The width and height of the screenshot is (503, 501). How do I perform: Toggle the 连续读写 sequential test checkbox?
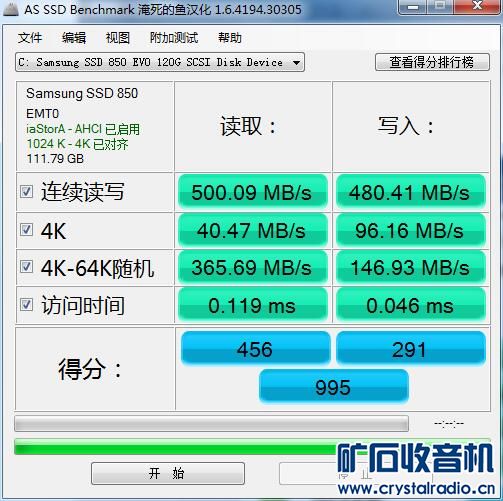[26, 192]
